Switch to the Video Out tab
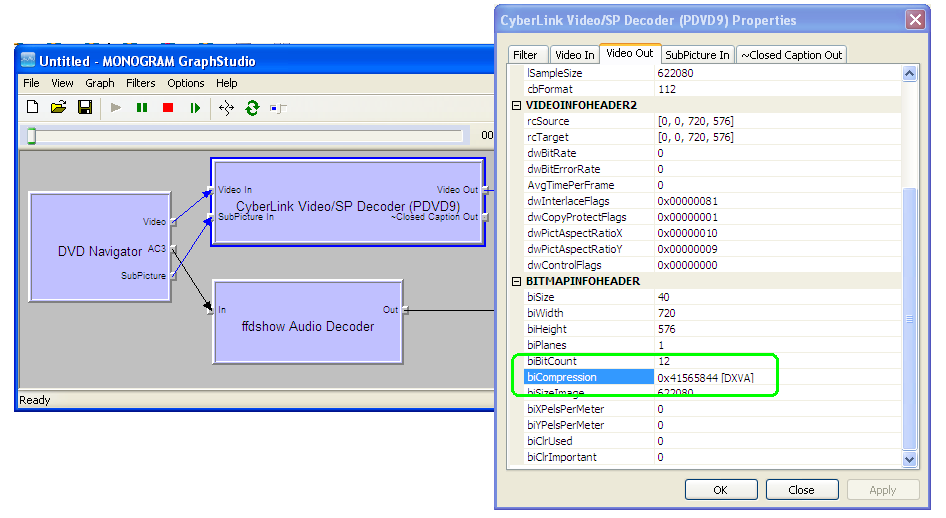Image resolution: width=946 pixels, height=518 pixels. tap(630, 53)
